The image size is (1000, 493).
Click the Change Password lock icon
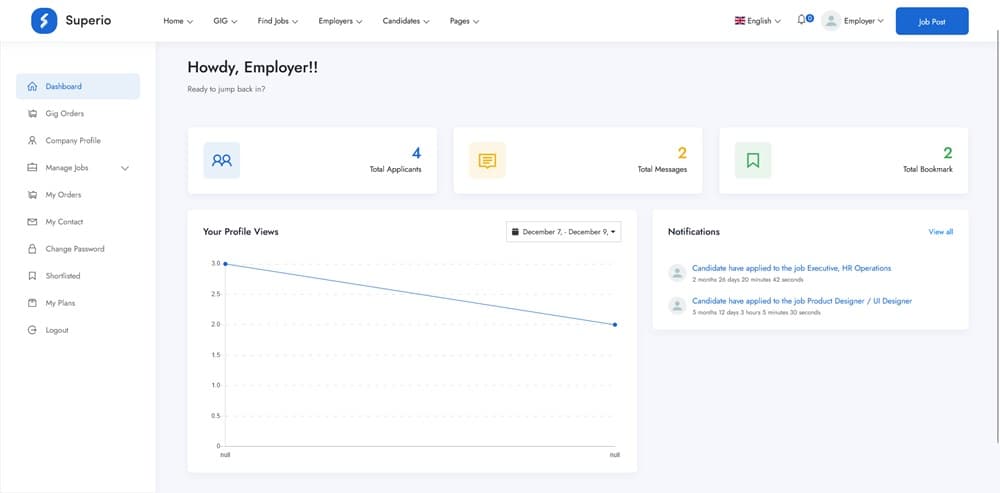[x=33, y=249]
